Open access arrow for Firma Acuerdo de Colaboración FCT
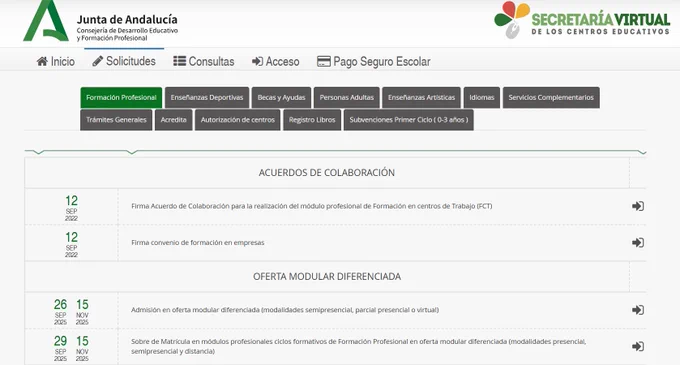 (638, 206)
